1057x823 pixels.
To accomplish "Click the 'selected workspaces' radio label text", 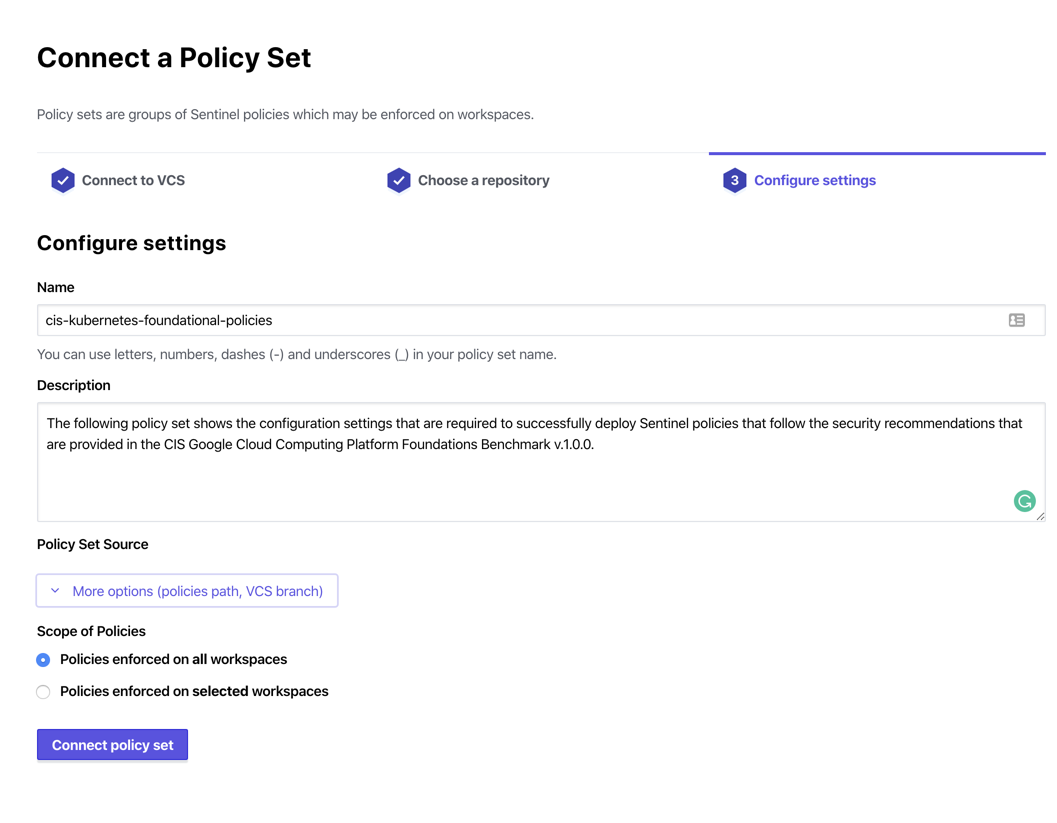I will pos(194,692).
